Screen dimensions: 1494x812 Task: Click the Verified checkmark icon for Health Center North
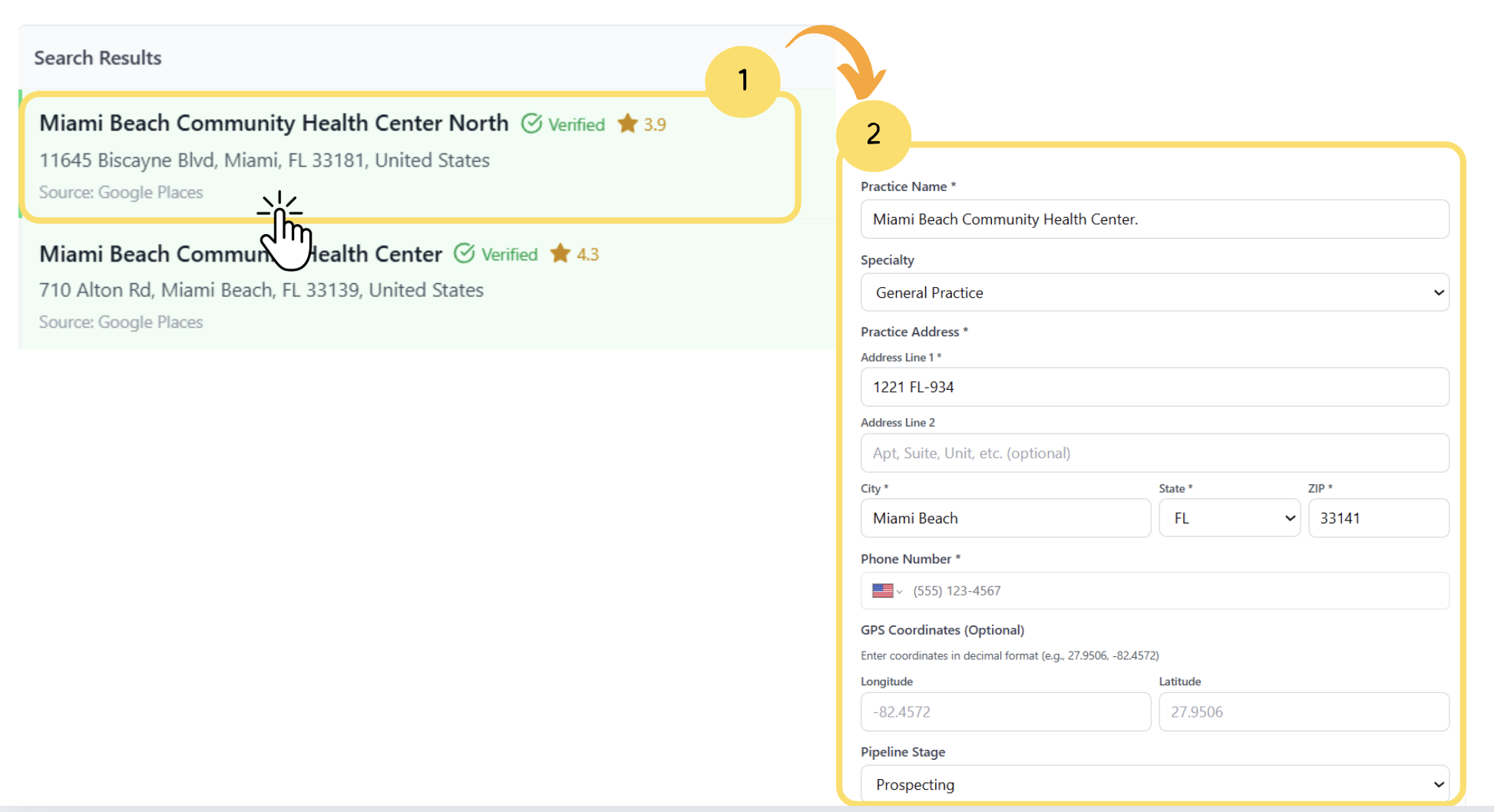531,124
